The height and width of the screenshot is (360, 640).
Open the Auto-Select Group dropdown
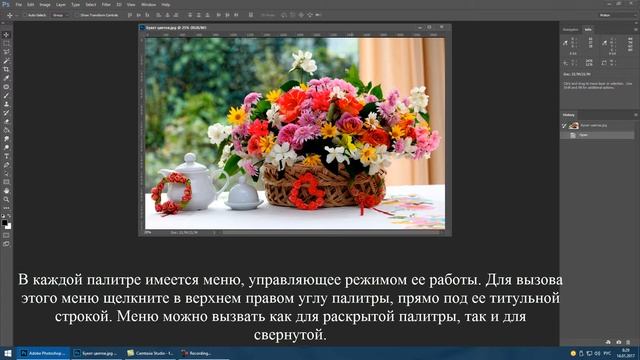[60, 15]
